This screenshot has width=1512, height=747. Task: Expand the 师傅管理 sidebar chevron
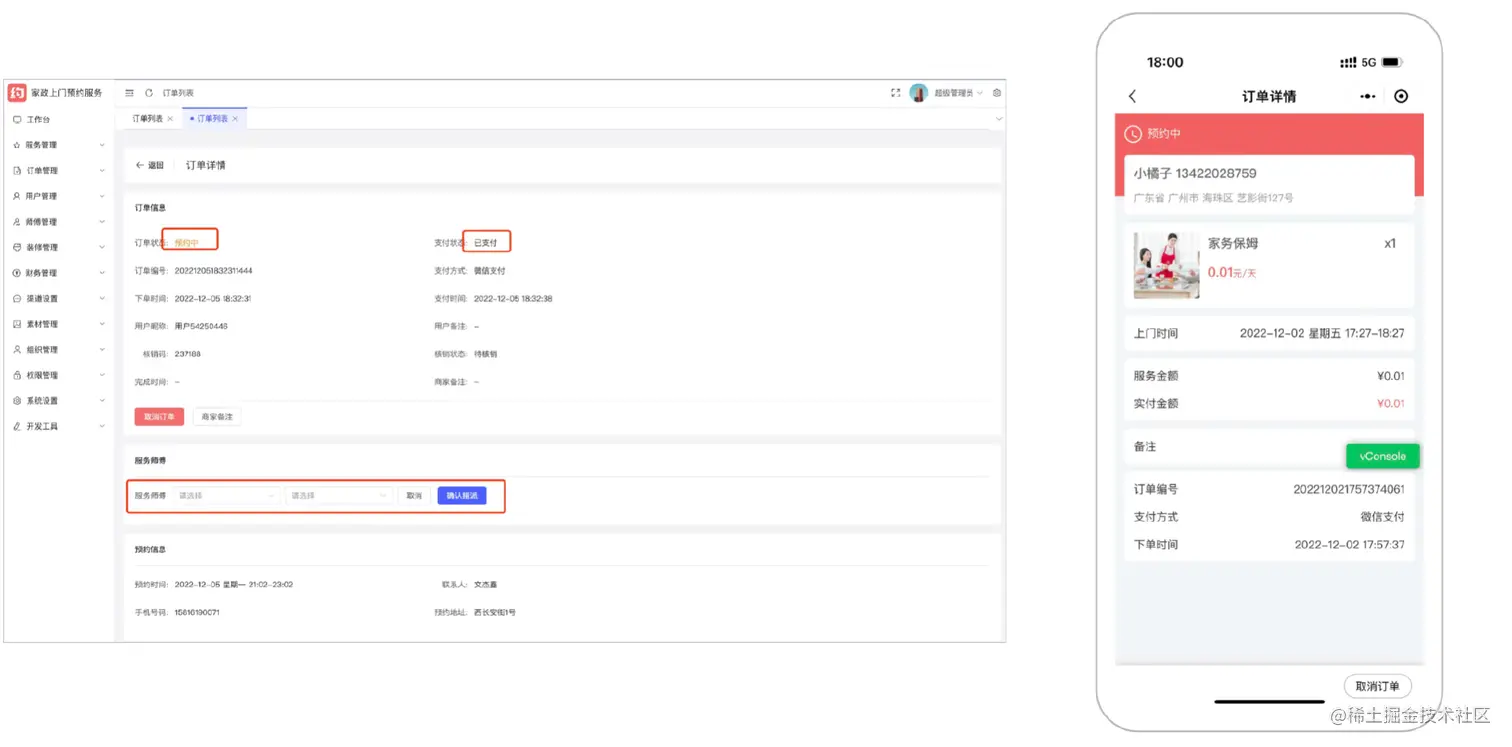pos(102,222)
